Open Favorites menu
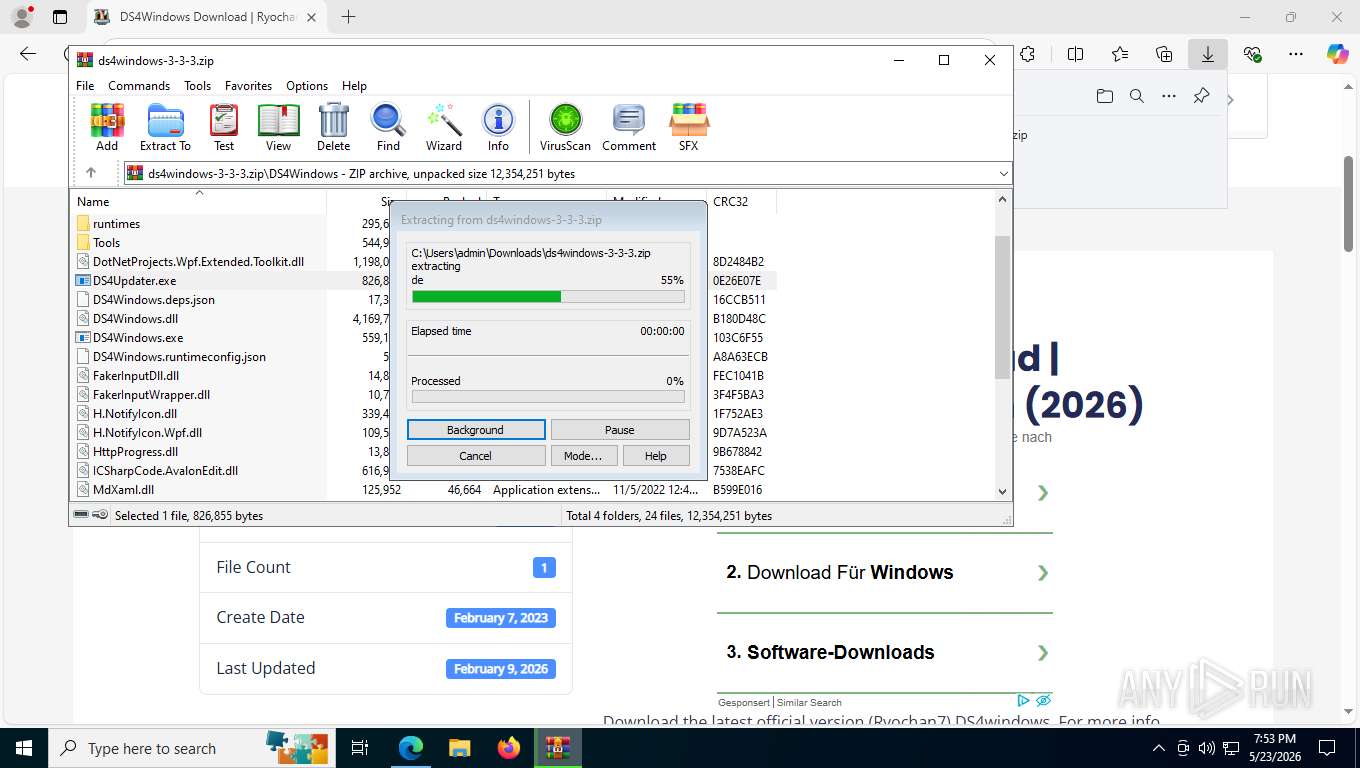The width and height of the screenshot is (1360, 768). [248, 86]
